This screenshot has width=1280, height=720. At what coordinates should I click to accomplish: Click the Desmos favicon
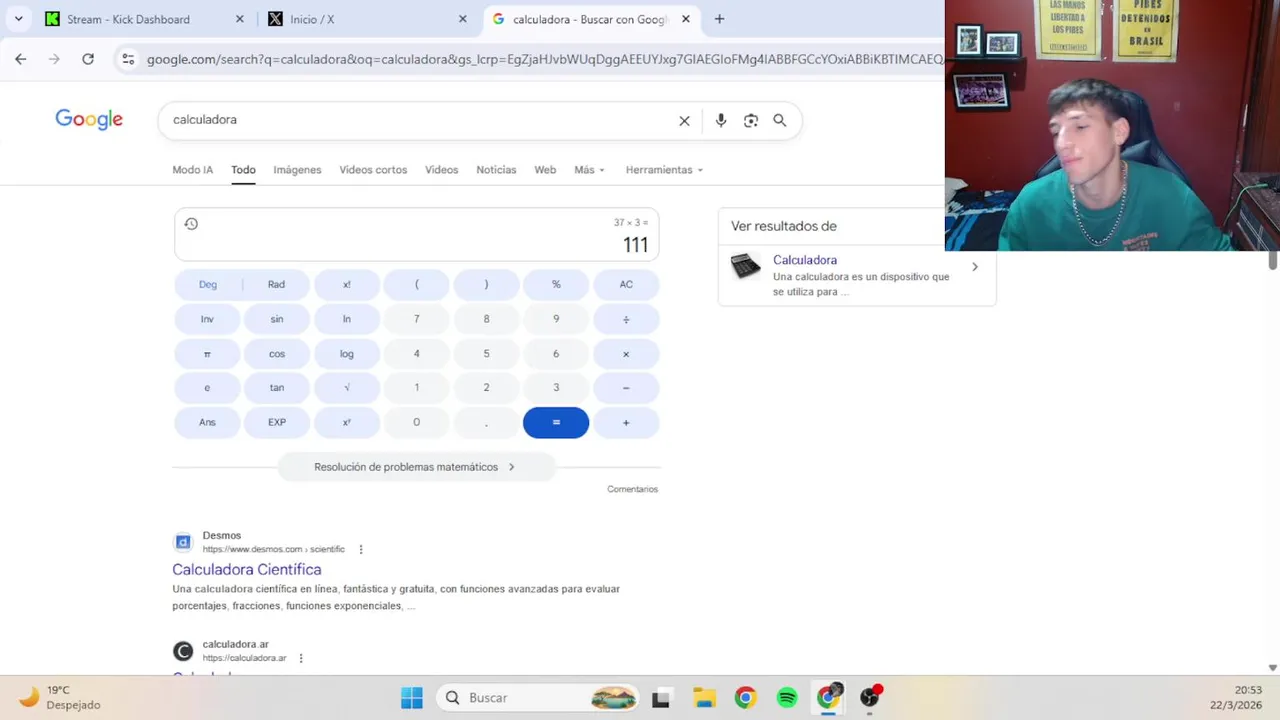[x=183, y=542]
